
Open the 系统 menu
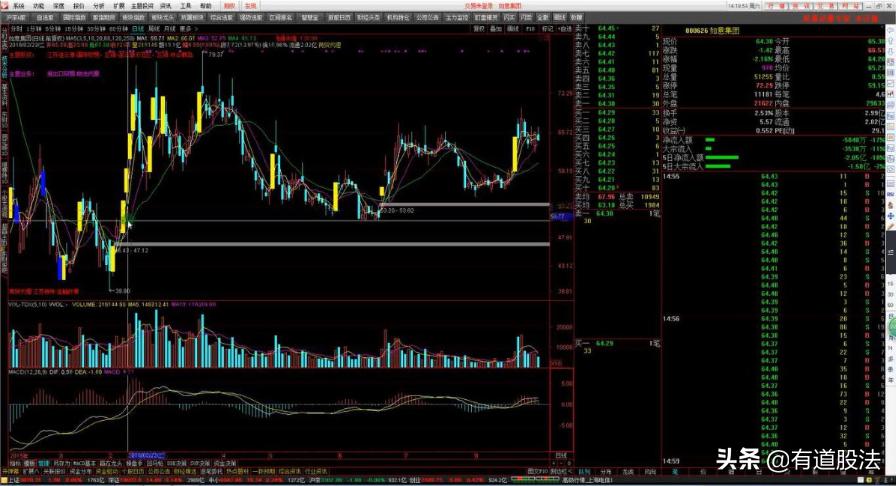tap(19, 6)
